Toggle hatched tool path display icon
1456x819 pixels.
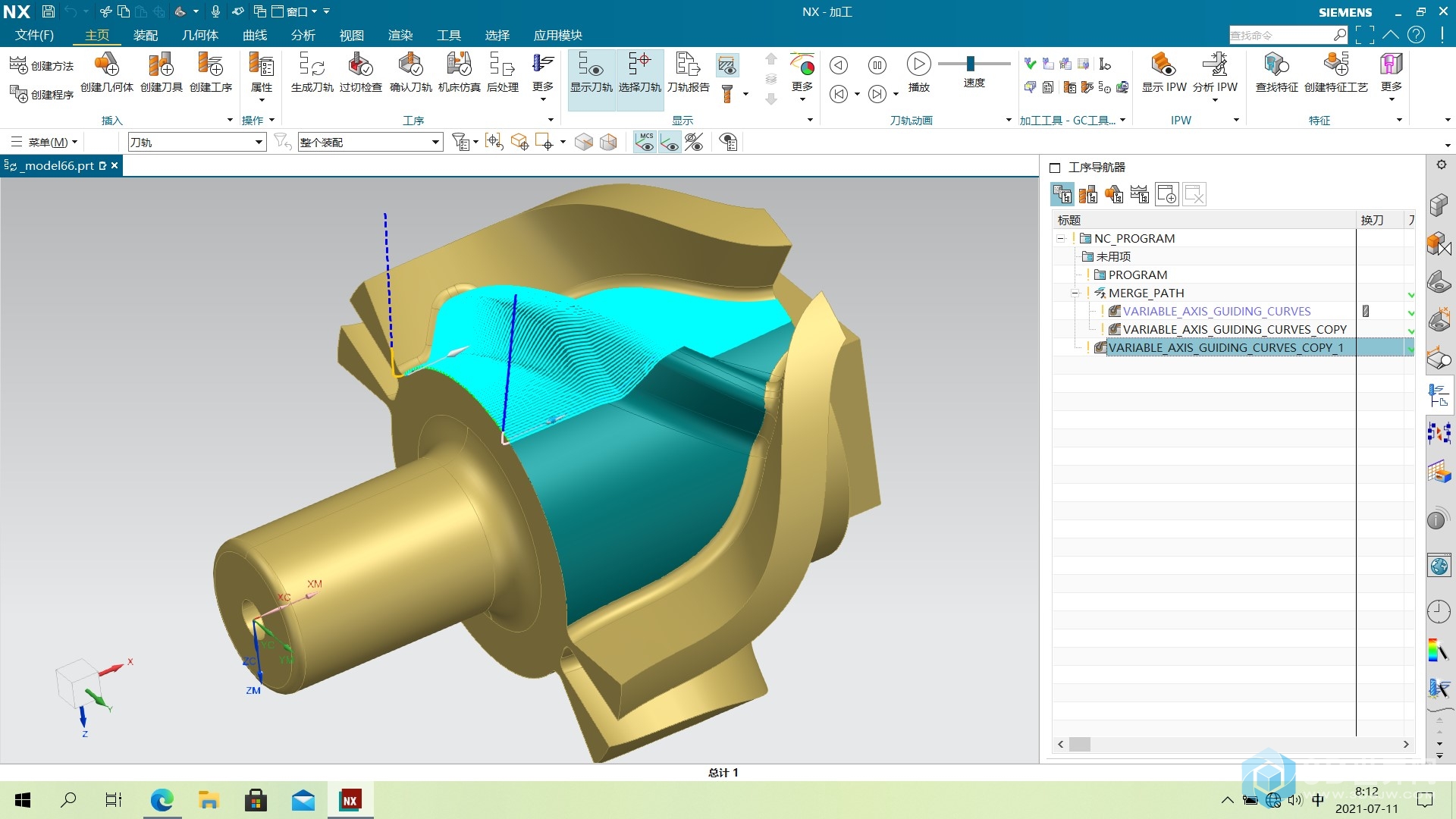click(727, 66)
